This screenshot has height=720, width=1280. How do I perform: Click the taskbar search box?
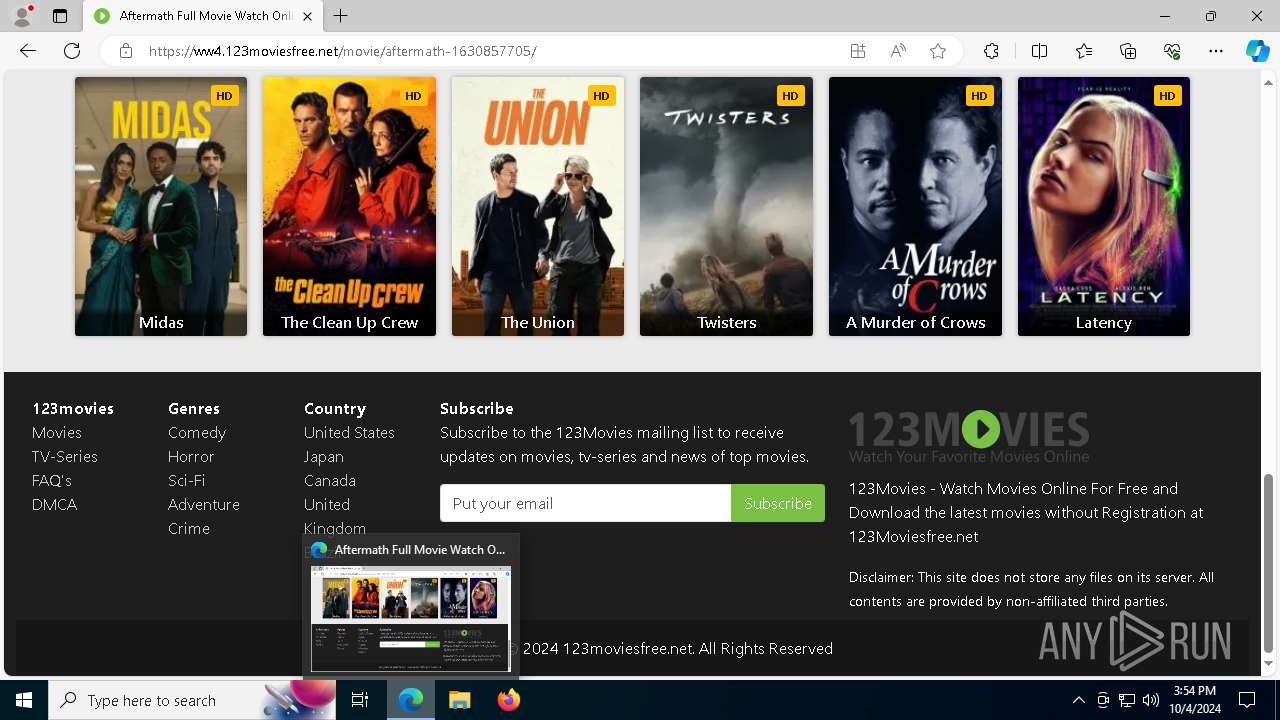192,700
